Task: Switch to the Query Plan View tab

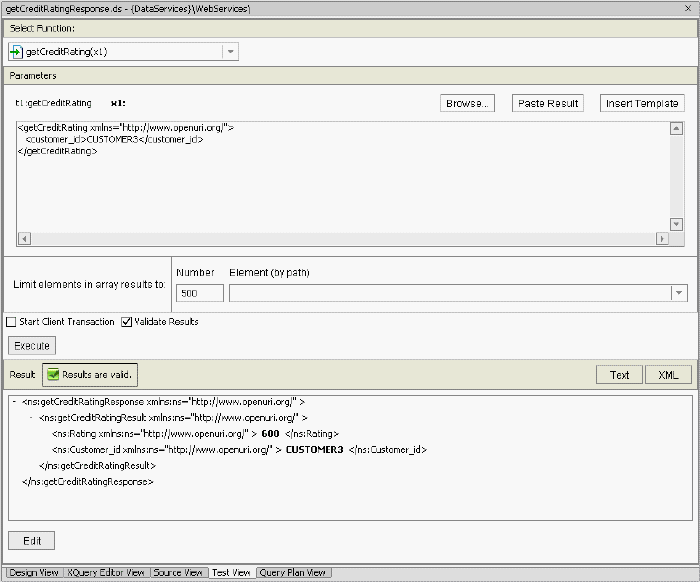Action: tap(292, 573)
